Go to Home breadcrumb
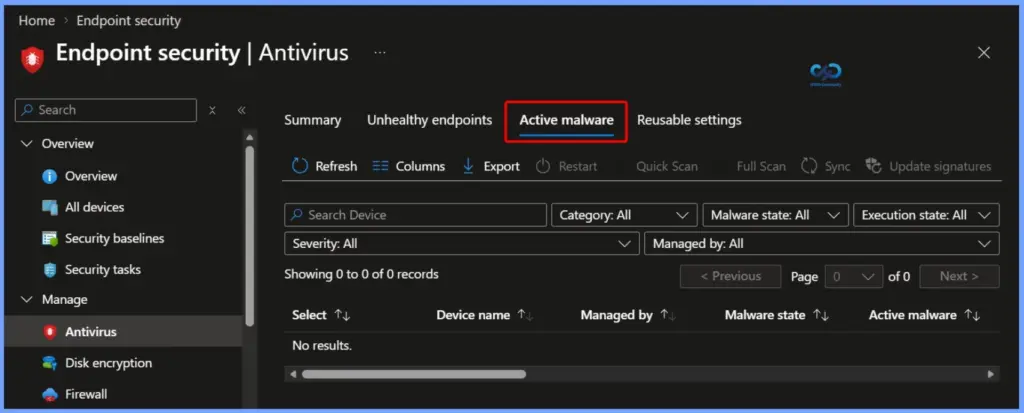1024x413 pixels. click(x=37, y=21)
